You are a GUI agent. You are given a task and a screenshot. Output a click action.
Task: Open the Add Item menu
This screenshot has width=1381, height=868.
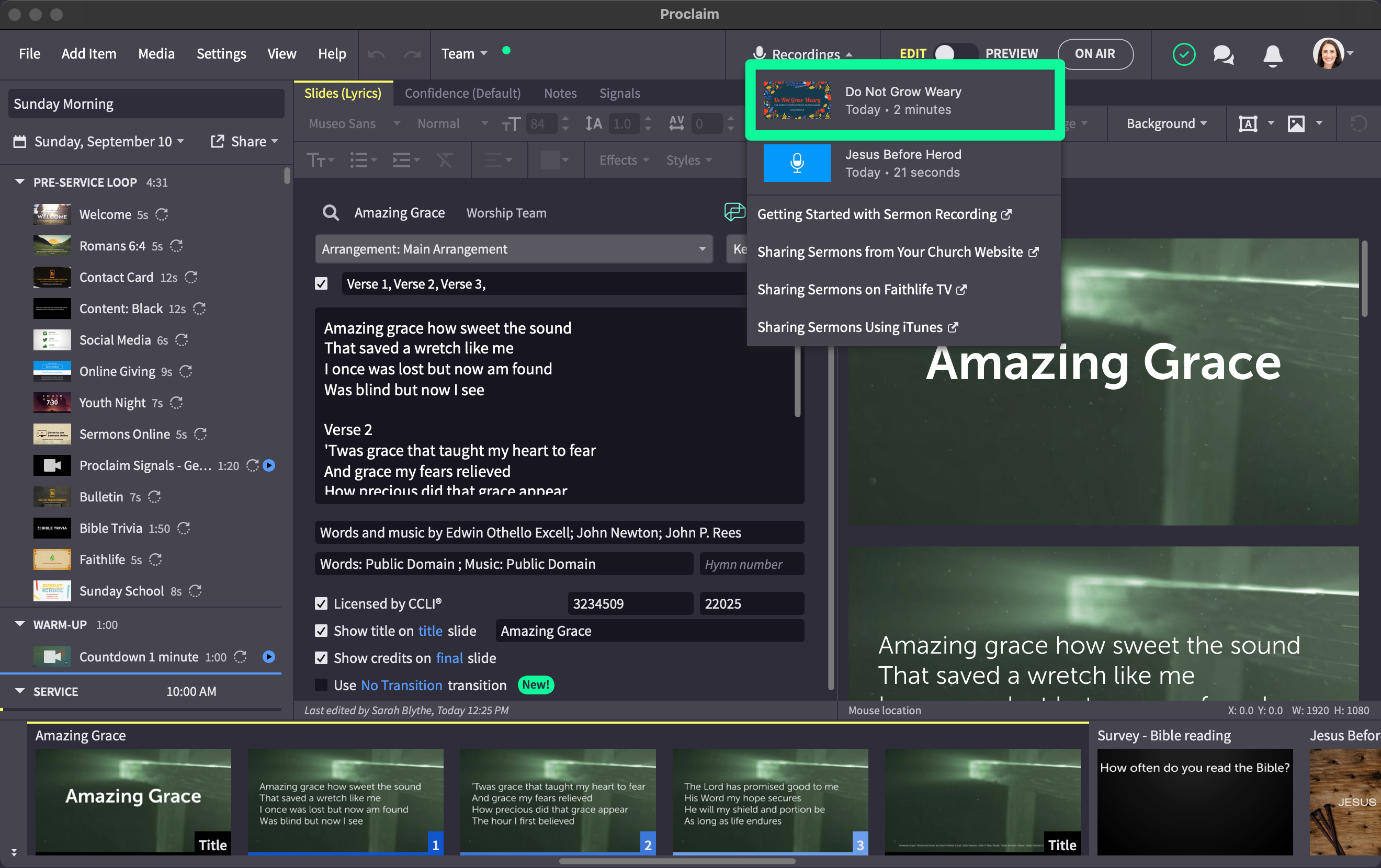click(88, 54)
